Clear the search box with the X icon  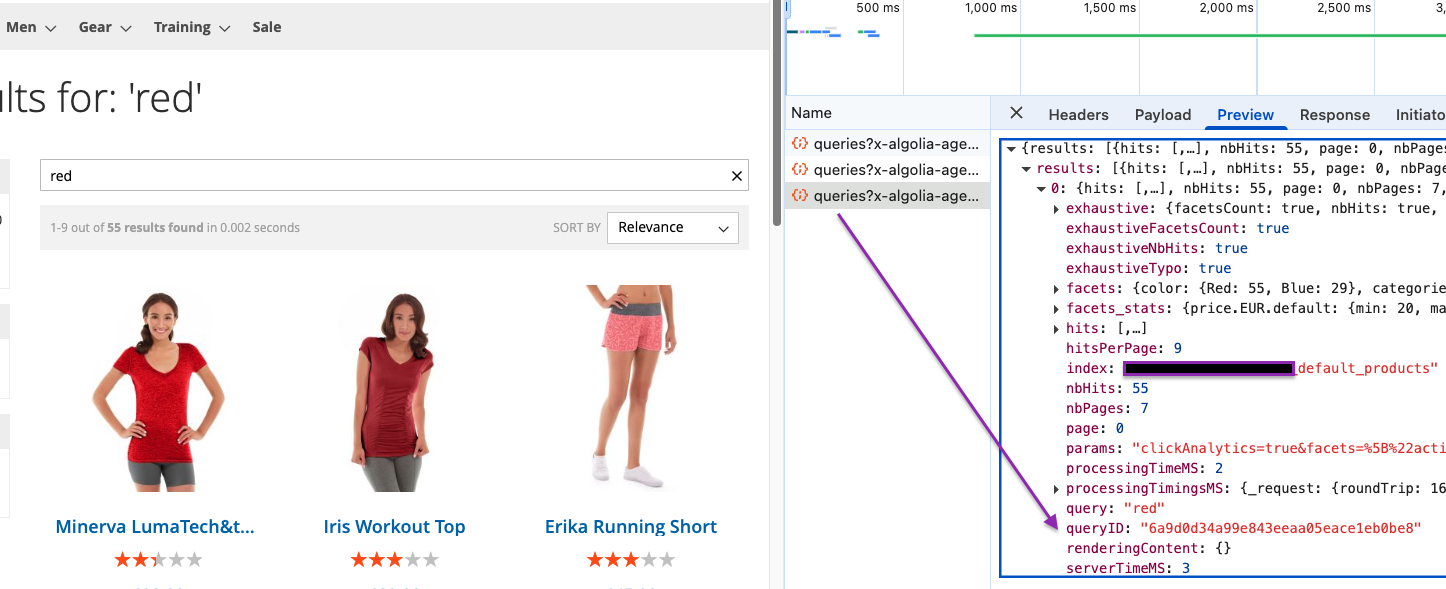pyautogui.click(x=737, y=176)
